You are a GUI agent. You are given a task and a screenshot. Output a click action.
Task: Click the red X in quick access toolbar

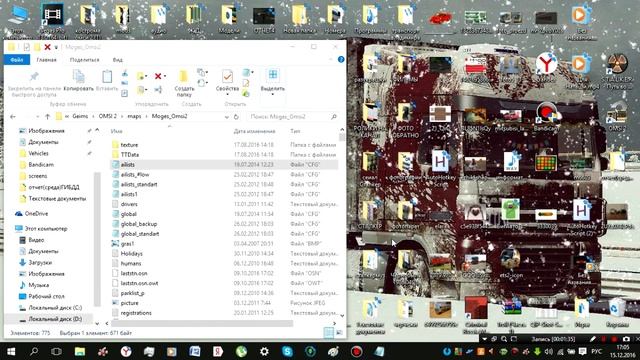coord(47,47)
